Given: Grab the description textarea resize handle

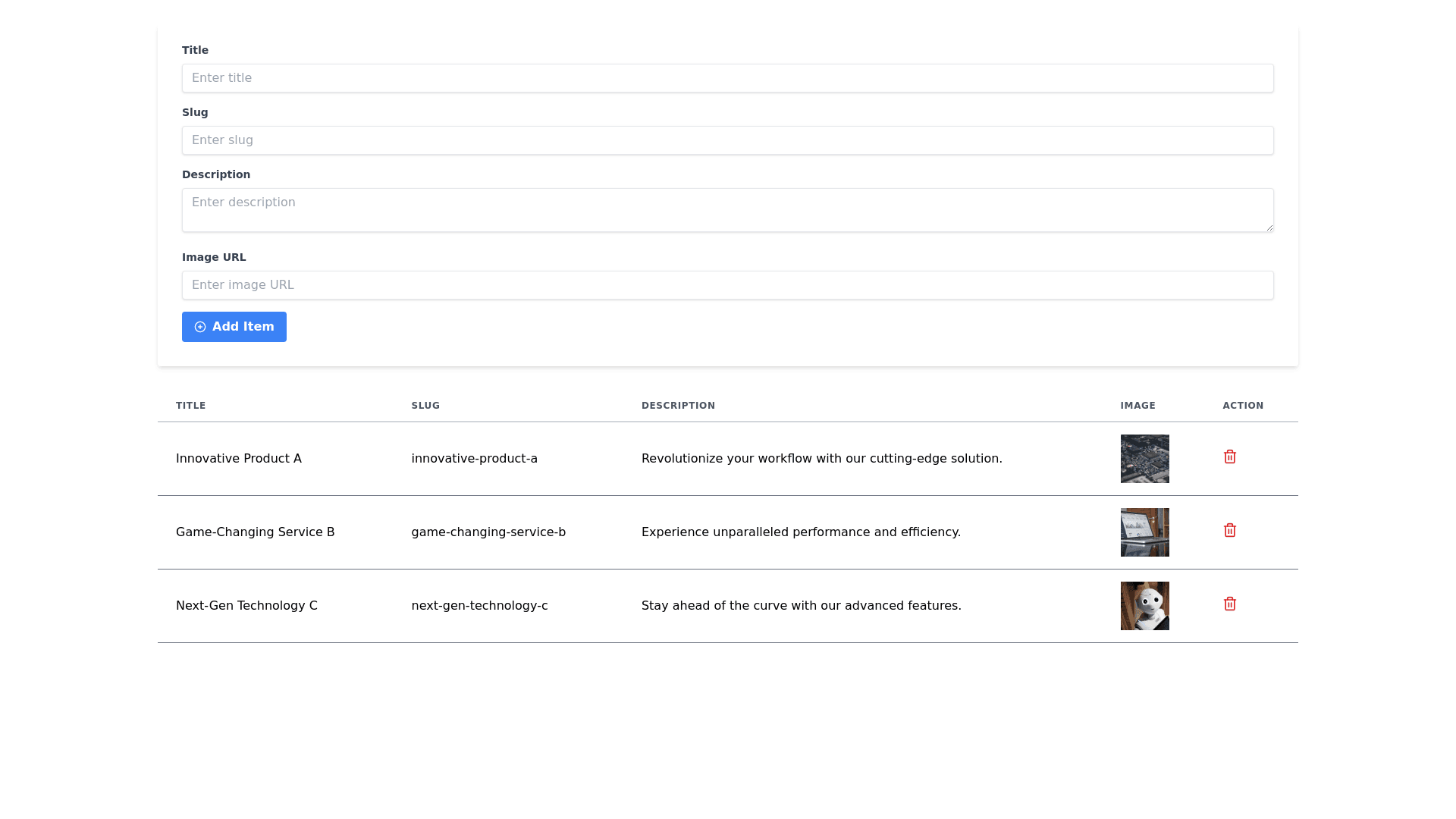Looking at the screenshot, I should 1269,227.
